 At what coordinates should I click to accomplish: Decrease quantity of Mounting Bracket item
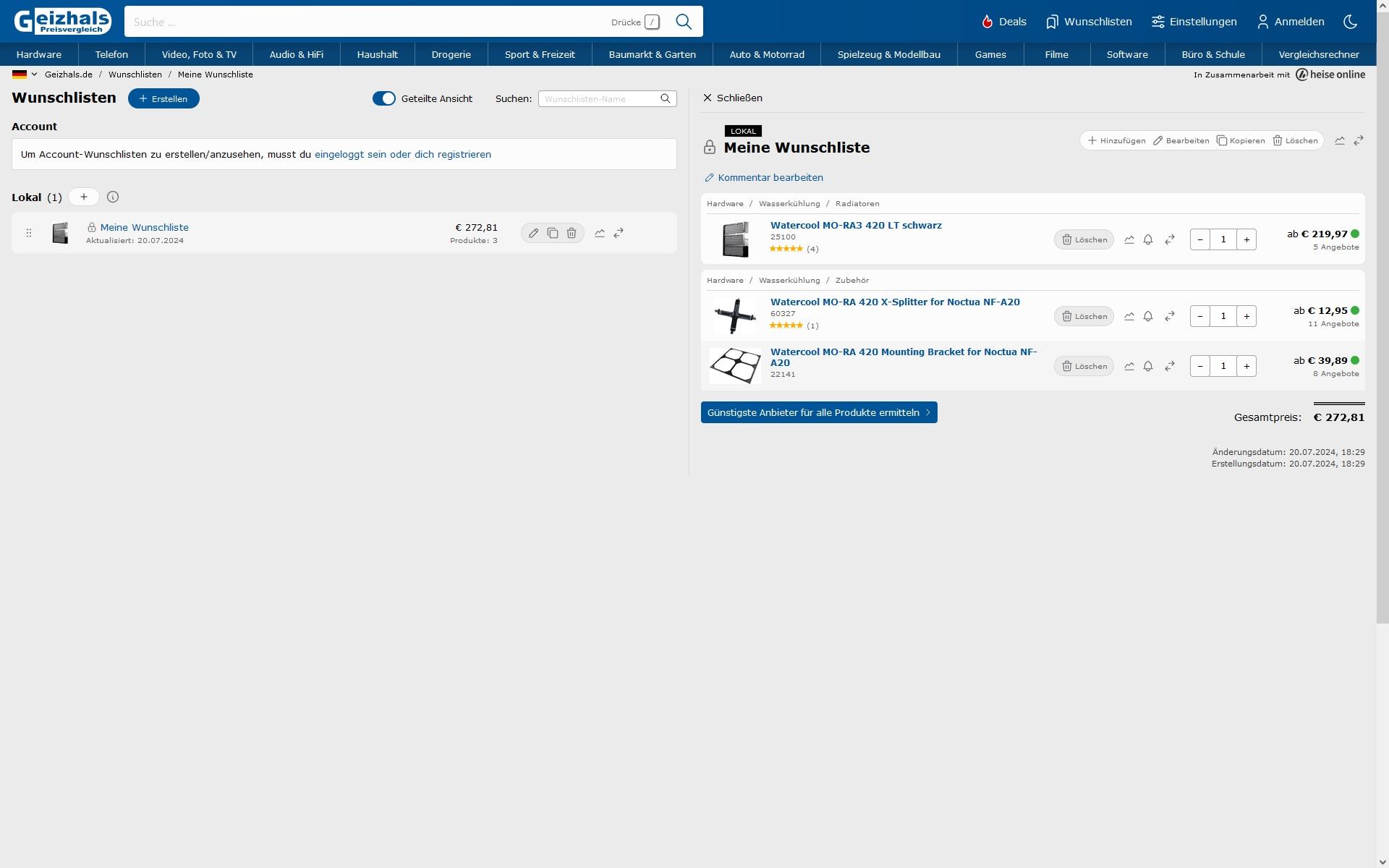coord(1200,366)
